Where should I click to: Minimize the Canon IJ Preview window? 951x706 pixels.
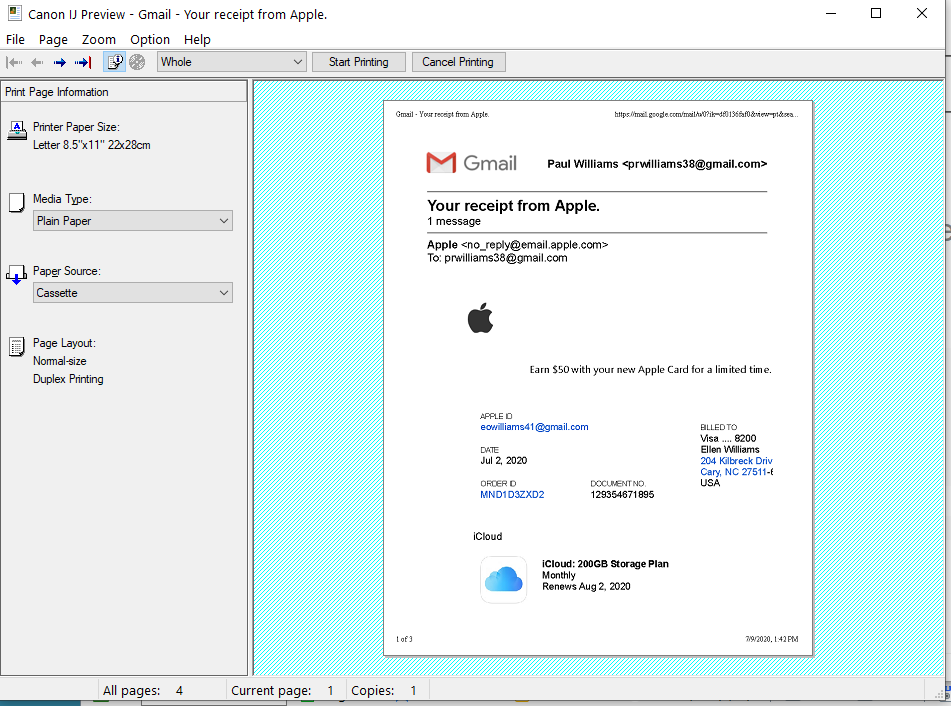click(x=831, y=13)
